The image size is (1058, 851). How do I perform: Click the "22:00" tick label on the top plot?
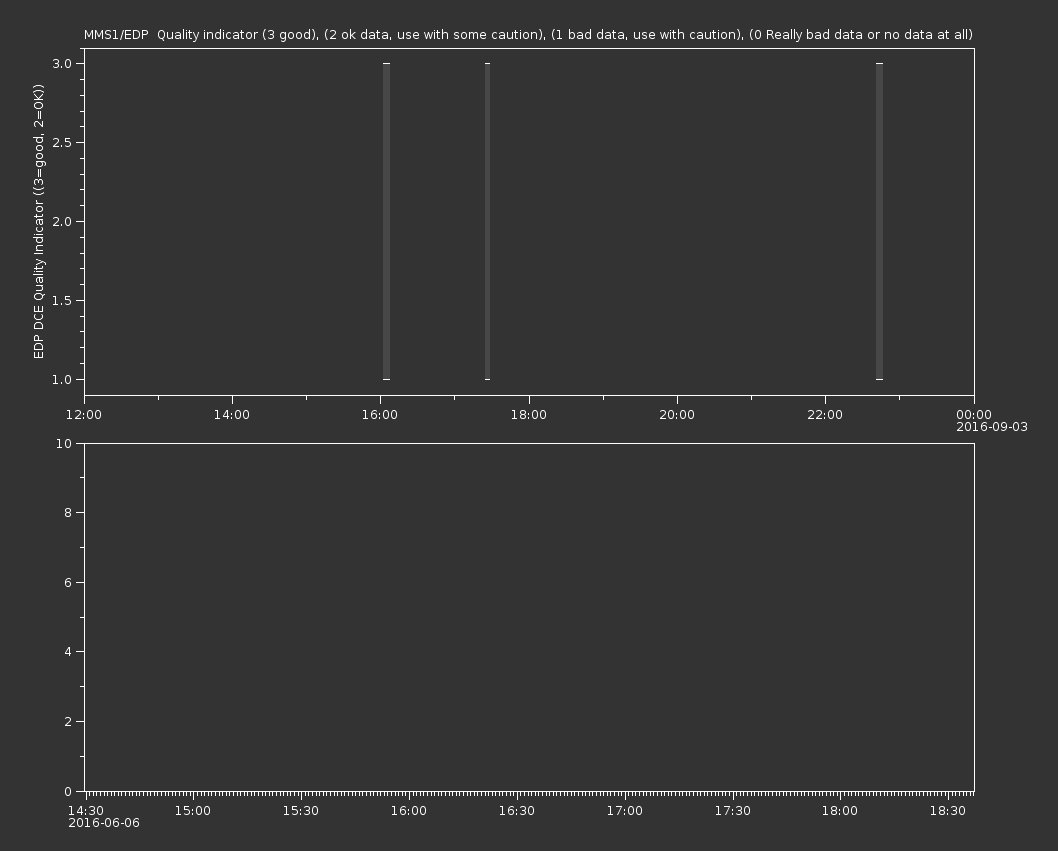pyautogui.click(x=825, y=414)
